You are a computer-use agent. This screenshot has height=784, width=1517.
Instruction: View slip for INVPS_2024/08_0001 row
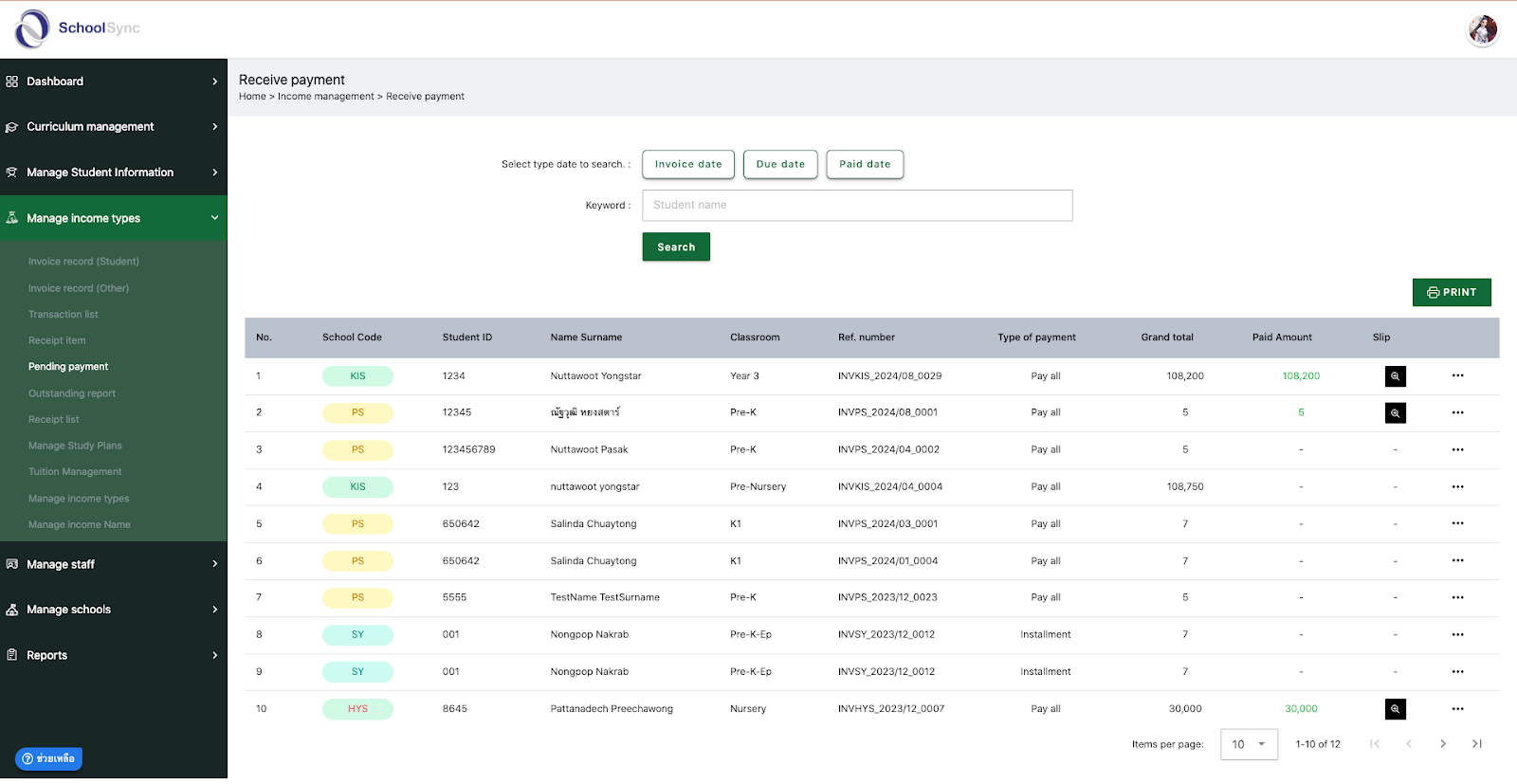coord(1395,413)
